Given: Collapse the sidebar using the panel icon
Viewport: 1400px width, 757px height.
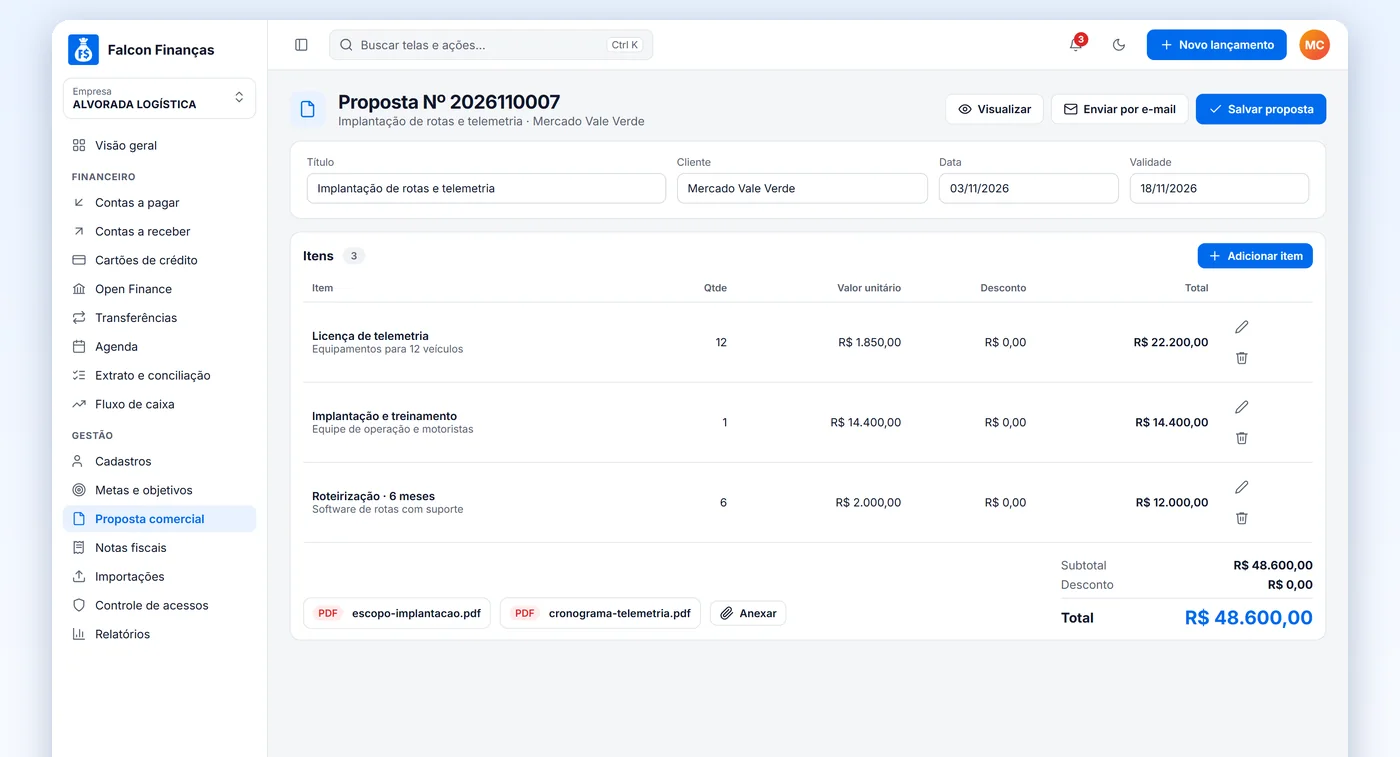Looking at the screenshot, I should [301, 45].
